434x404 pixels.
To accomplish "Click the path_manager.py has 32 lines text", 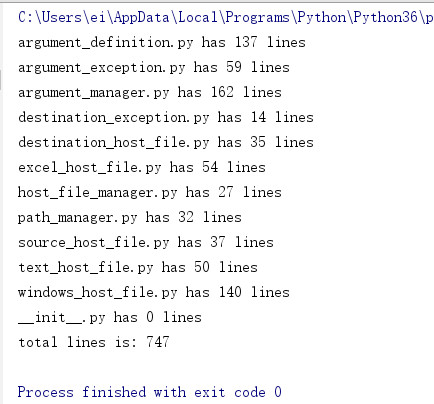I will (130, 217).
